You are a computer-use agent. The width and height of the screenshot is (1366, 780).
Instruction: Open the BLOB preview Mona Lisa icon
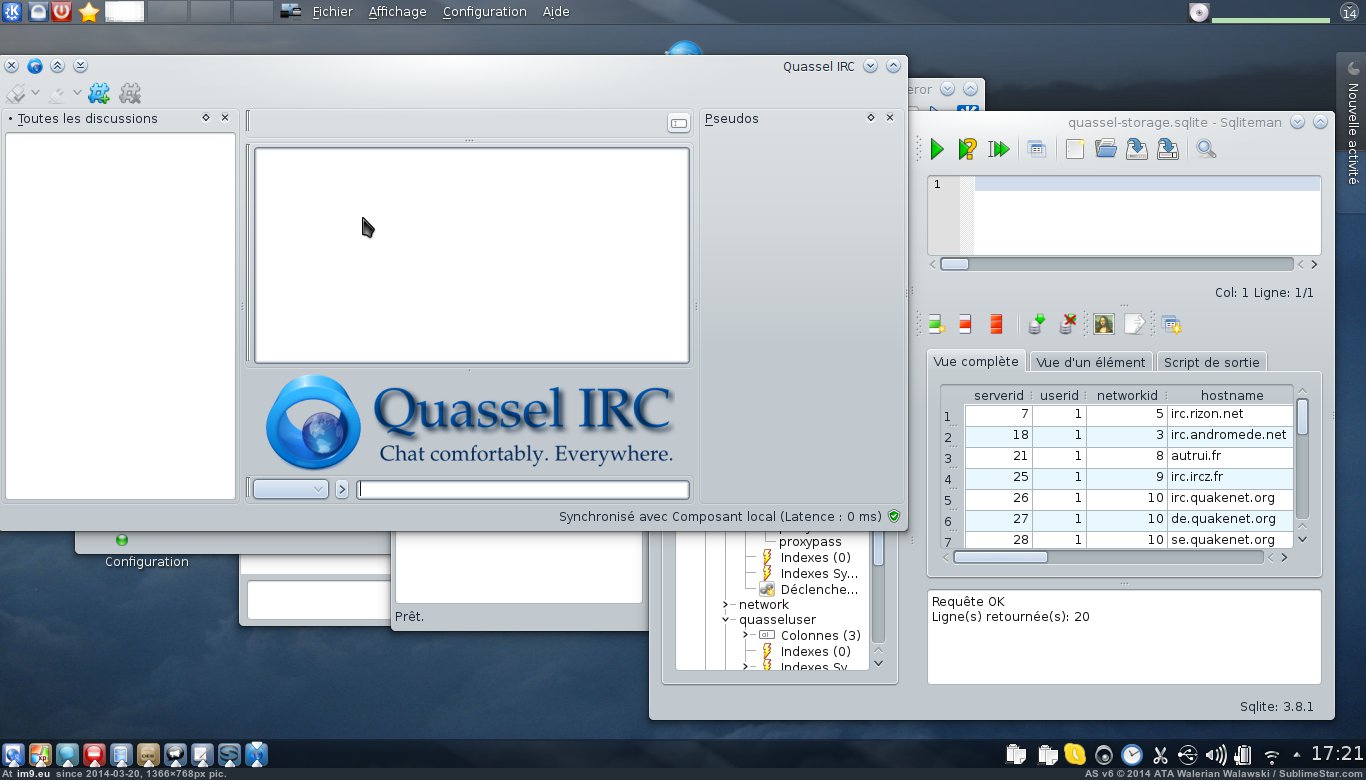point(1103,324)
